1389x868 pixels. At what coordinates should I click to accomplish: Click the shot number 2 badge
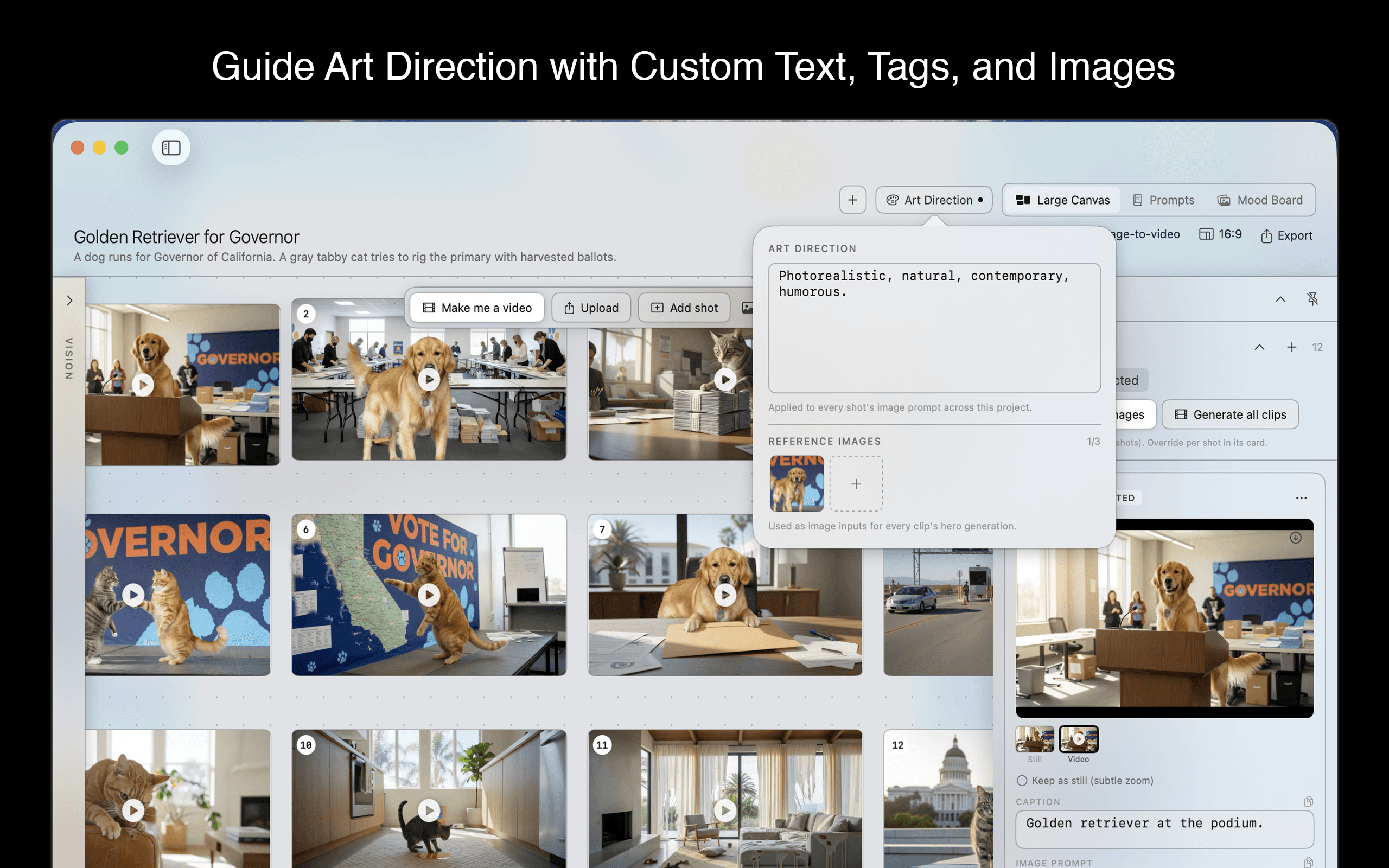(x=306, y=314)
